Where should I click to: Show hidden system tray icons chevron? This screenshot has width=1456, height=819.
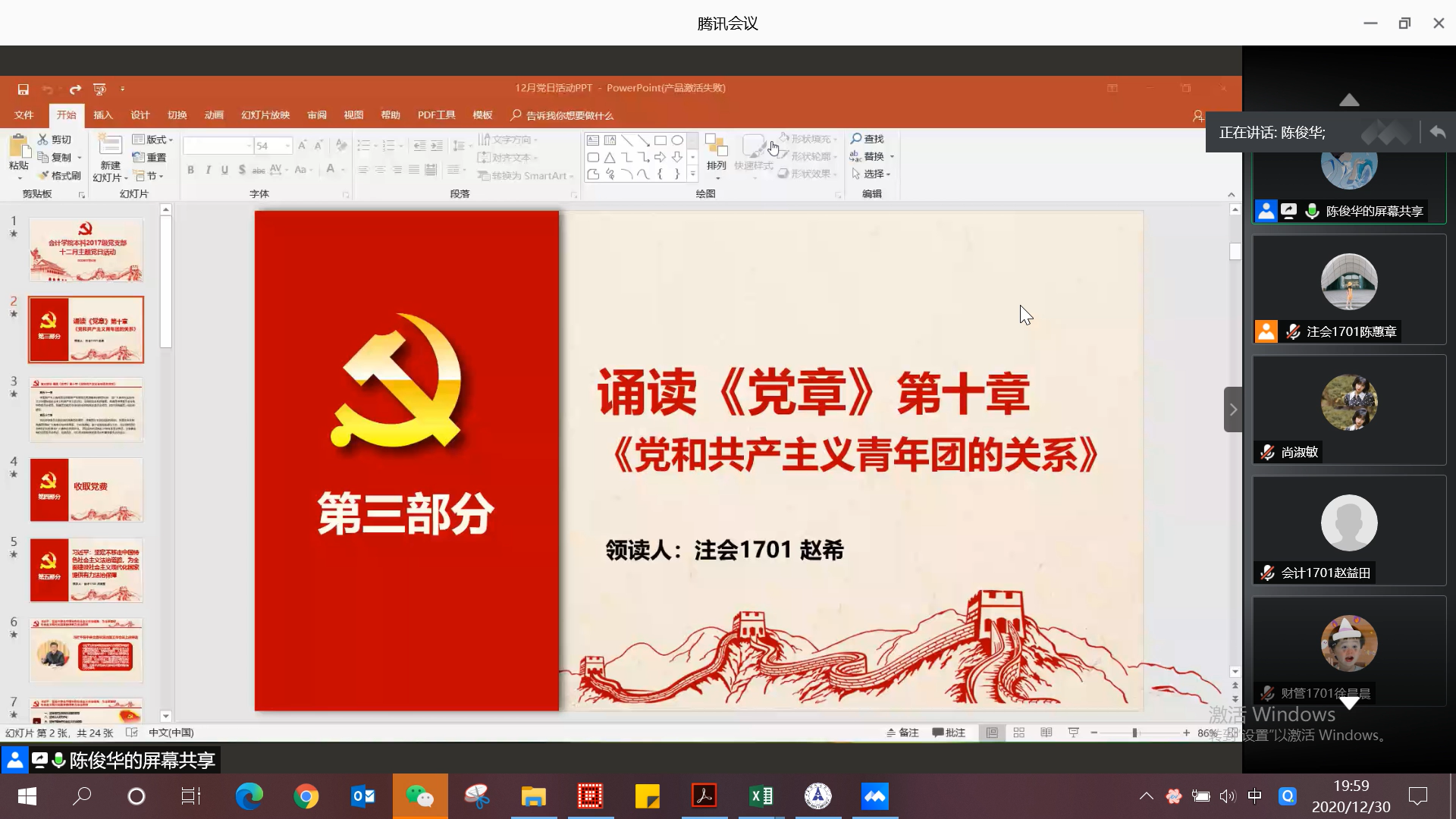pos(1146,796)
